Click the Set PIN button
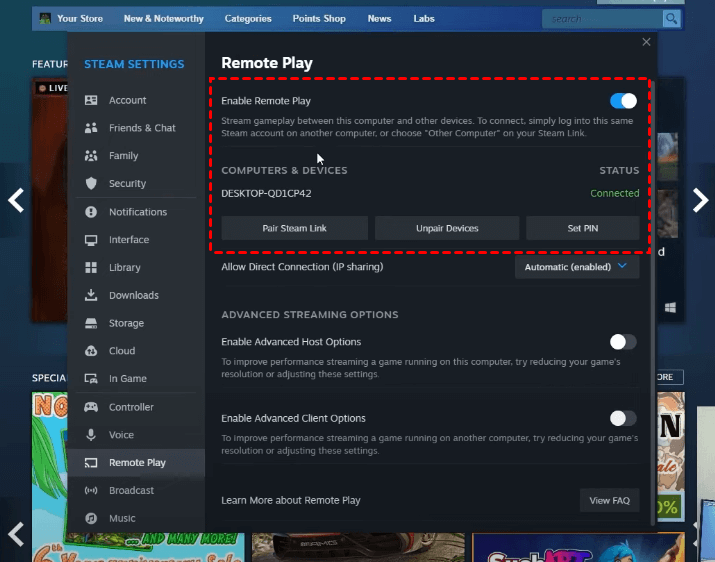The width and height of the screenshot is (715, 562). coord(582,229)
